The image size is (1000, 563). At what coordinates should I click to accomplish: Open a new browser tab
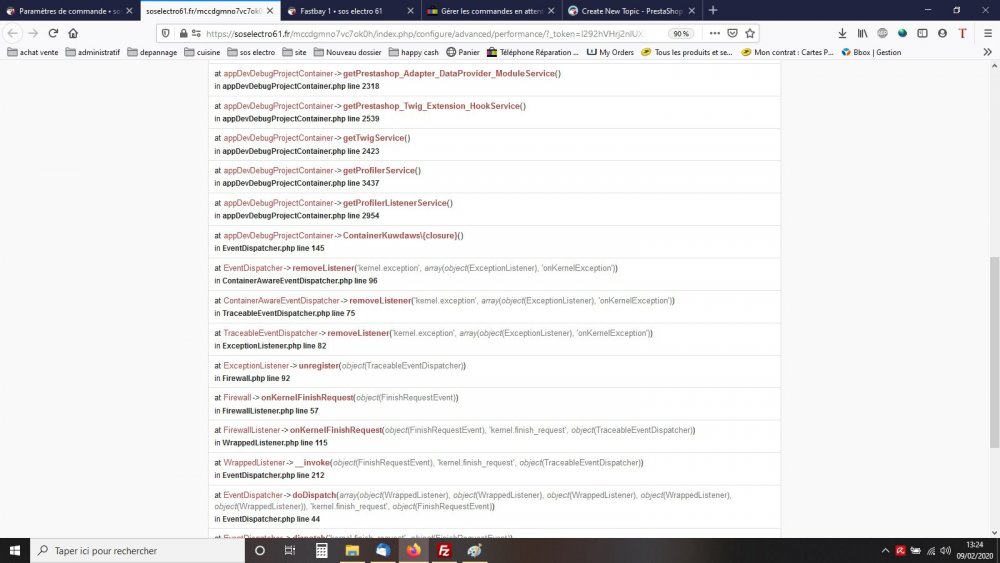coord(713,10)
